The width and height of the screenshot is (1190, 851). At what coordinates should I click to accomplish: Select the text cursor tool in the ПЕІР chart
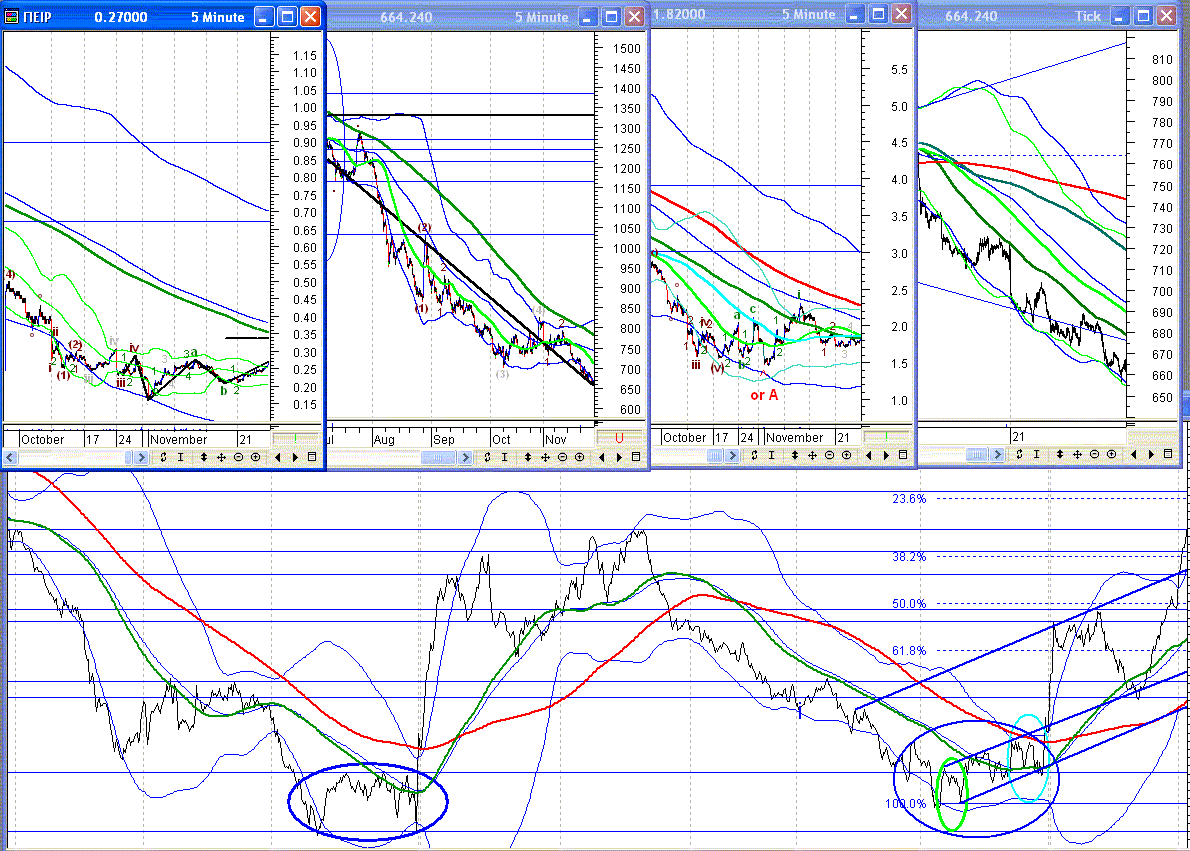pos(181,457)
